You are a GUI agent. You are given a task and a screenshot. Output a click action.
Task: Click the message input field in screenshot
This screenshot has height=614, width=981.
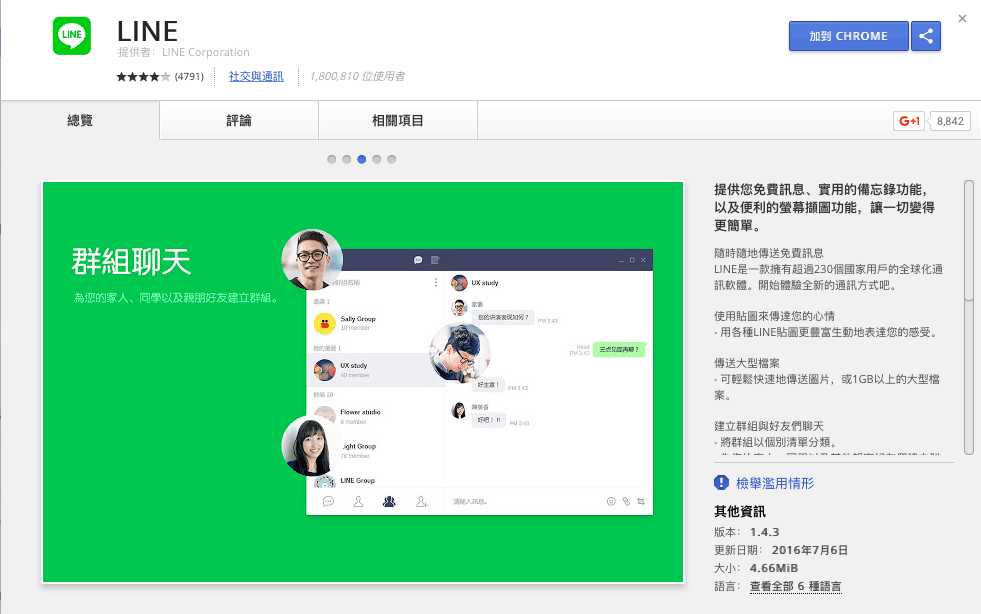(522, 501)
